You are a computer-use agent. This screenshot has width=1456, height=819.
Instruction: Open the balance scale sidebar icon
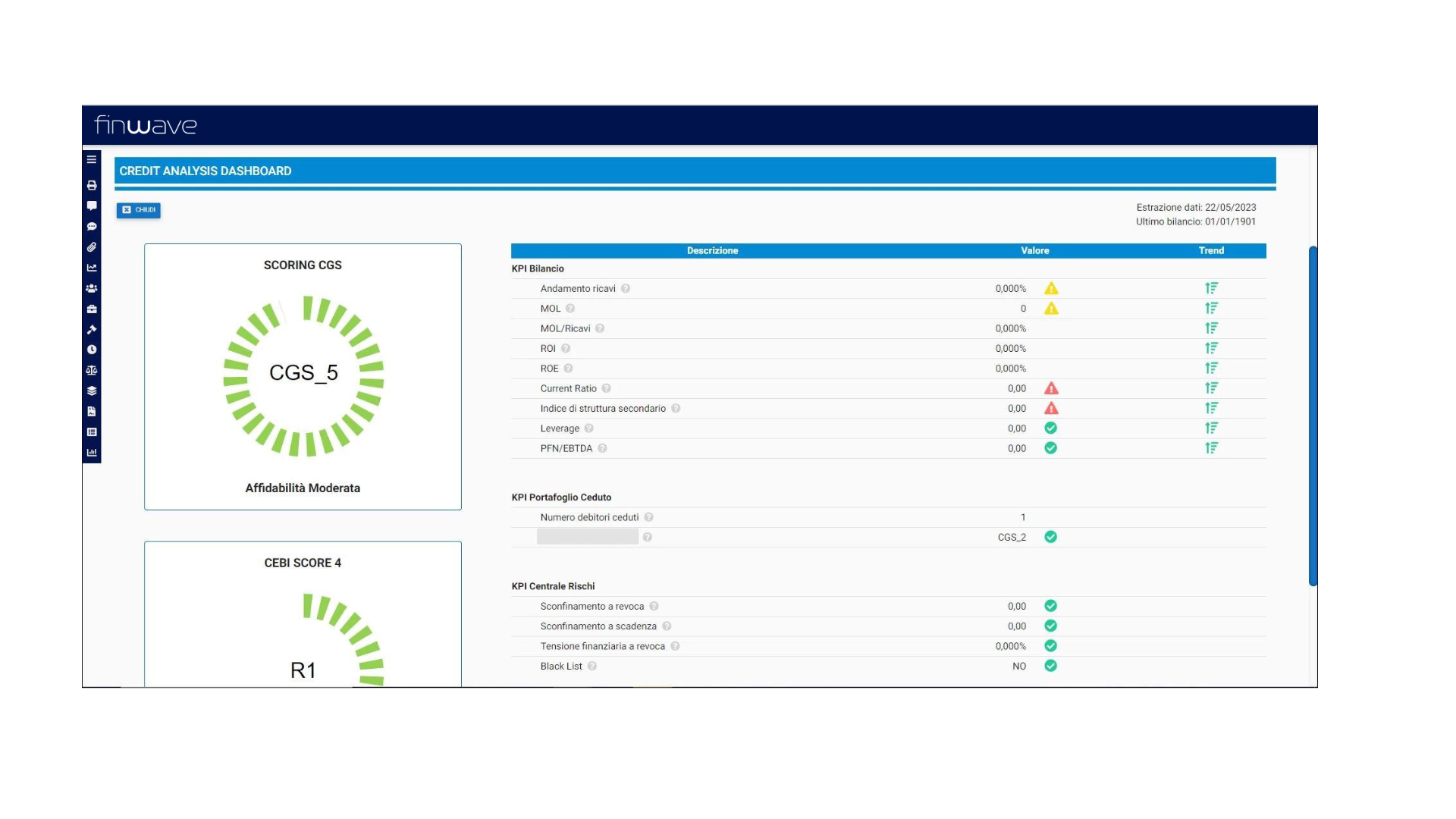pos(92,370)
